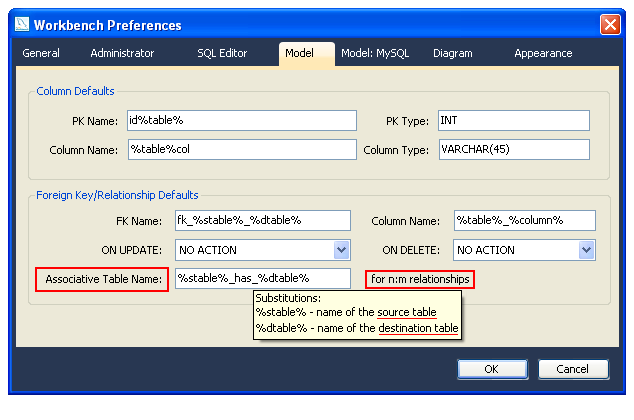The height and width of the screenshot is (420, 634).
Task: Switch to the Appearance tab
Action: [543, 53]
